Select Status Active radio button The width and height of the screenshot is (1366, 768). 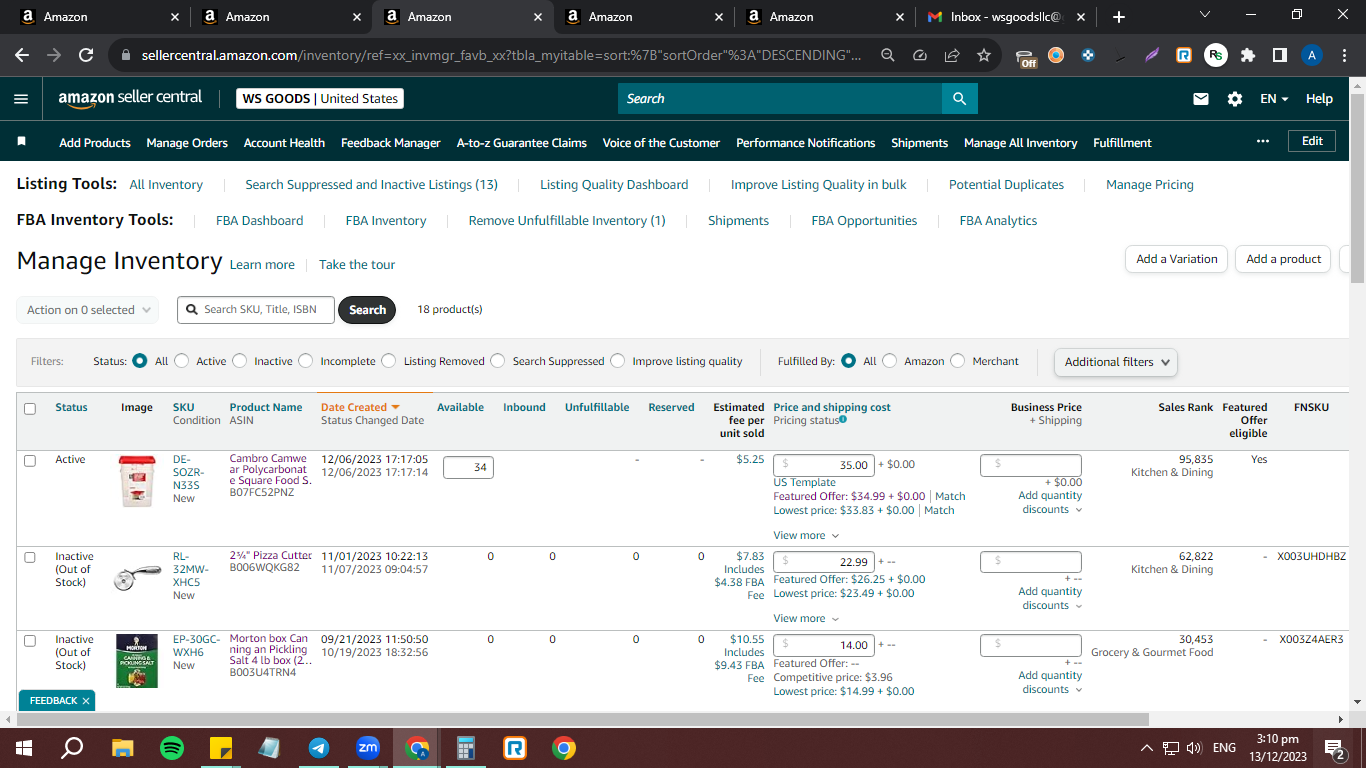(184, 361)
